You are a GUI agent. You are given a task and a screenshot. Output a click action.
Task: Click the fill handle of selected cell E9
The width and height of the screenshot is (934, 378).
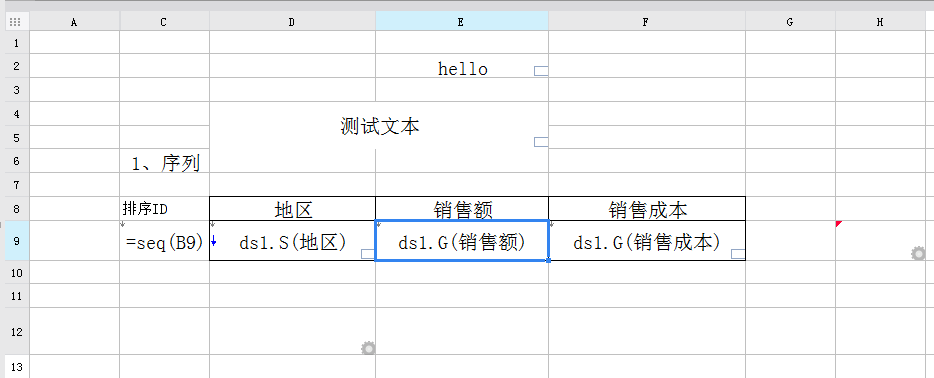click(x=548, y=260)
